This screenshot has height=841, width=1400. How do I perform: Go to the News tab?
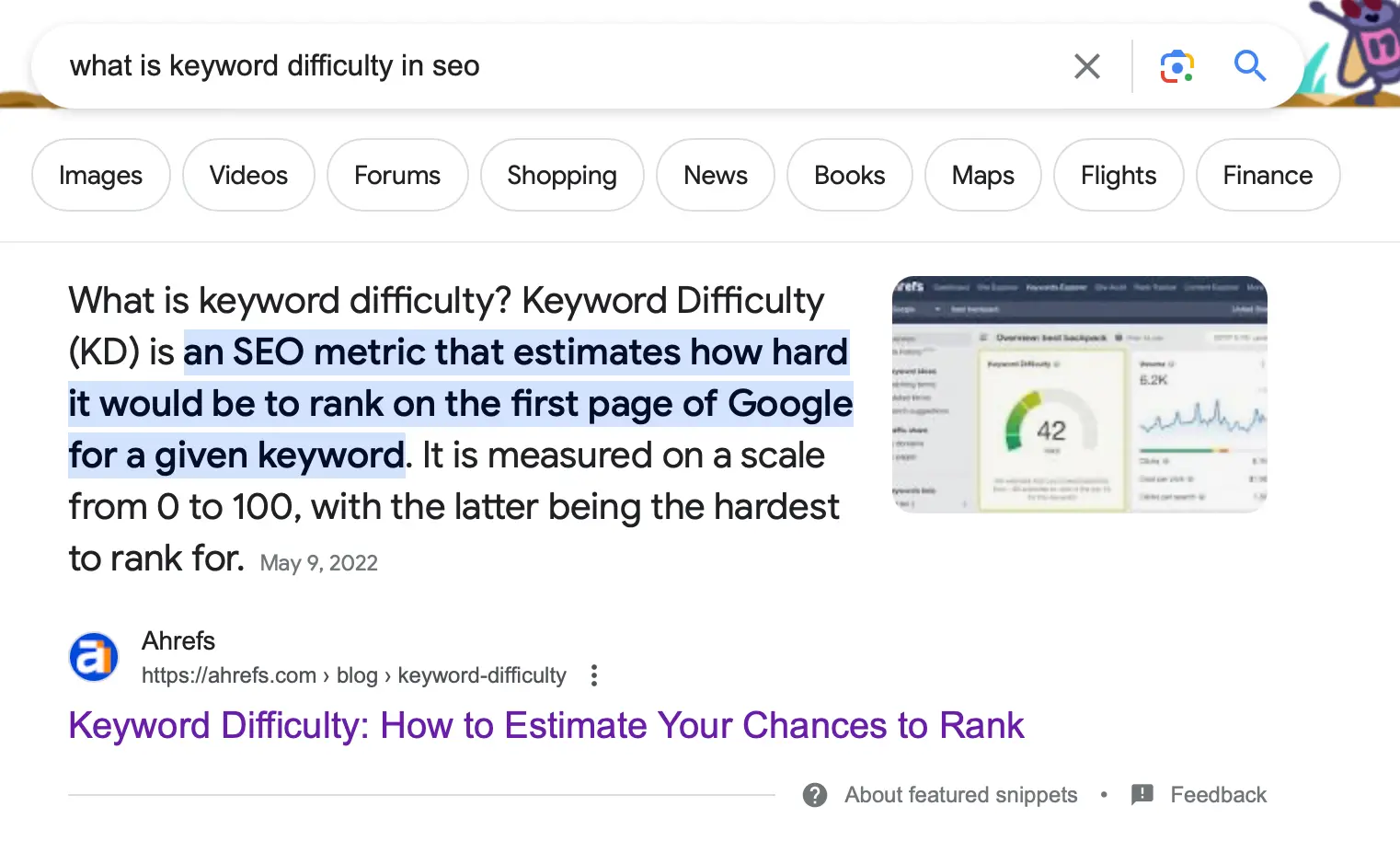(716, 175)
